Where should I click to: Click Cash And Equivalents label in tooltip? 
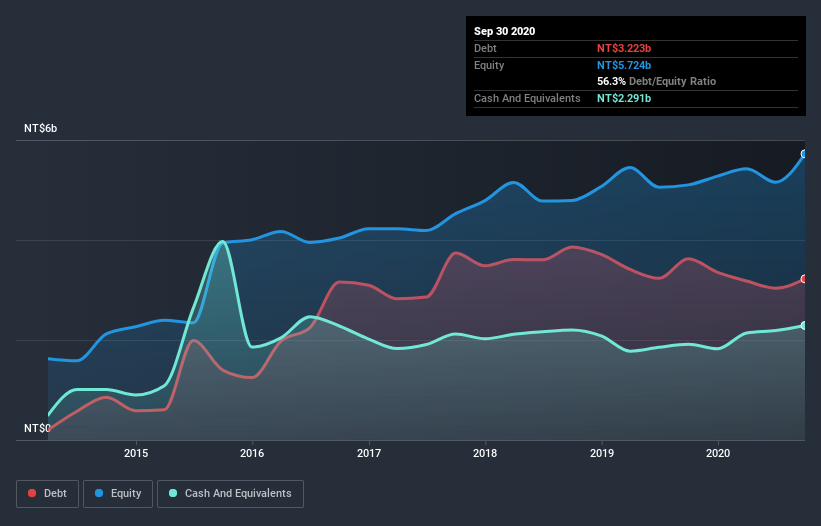coord(527,98)
